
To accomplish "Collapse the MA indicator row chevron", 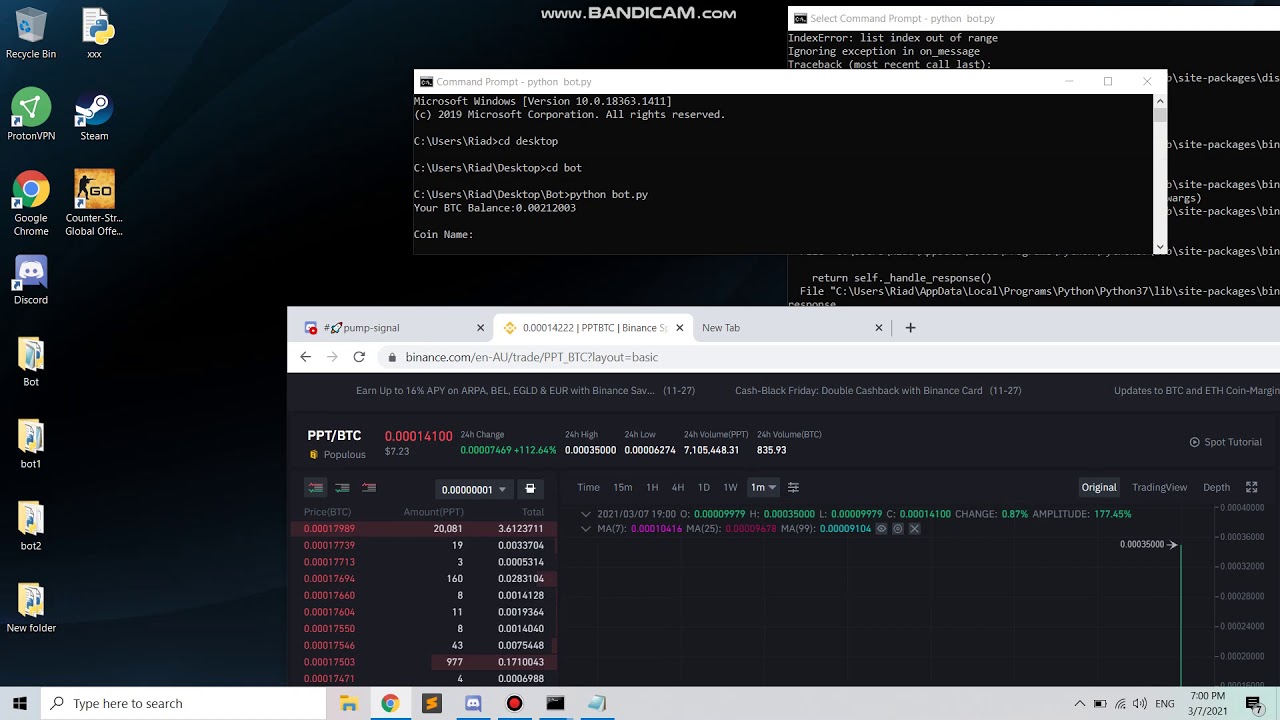I will point(586,529).
